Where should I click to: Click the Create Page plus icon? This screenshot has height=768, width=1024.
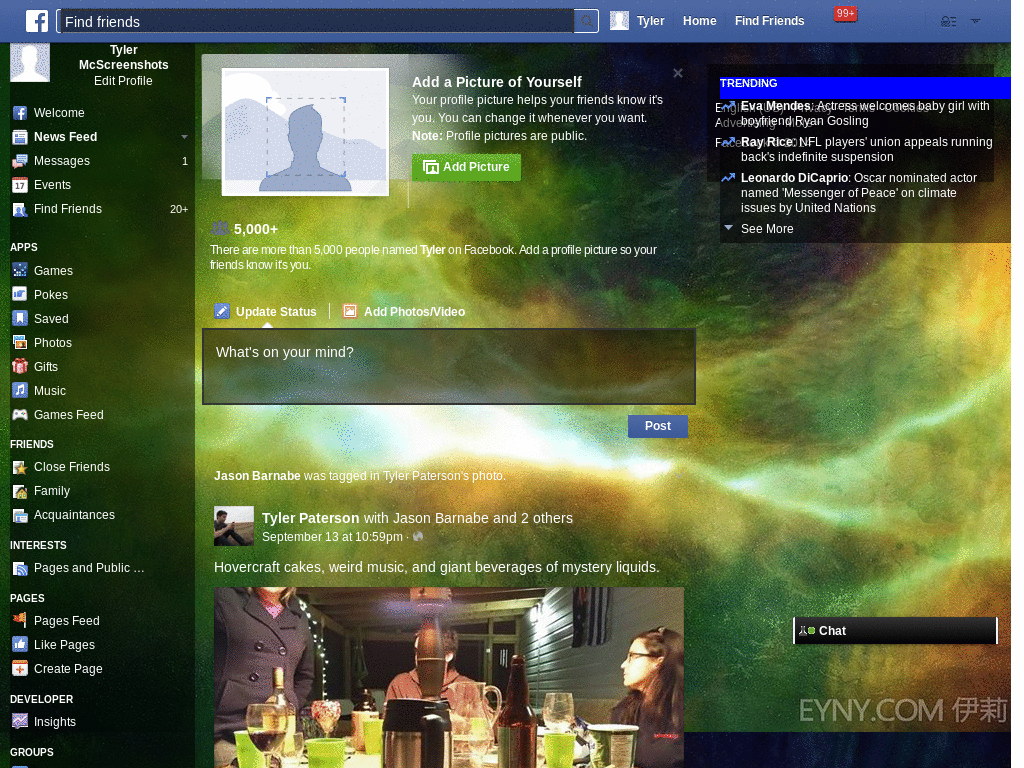pyautogui.click(x=20, y=668)
